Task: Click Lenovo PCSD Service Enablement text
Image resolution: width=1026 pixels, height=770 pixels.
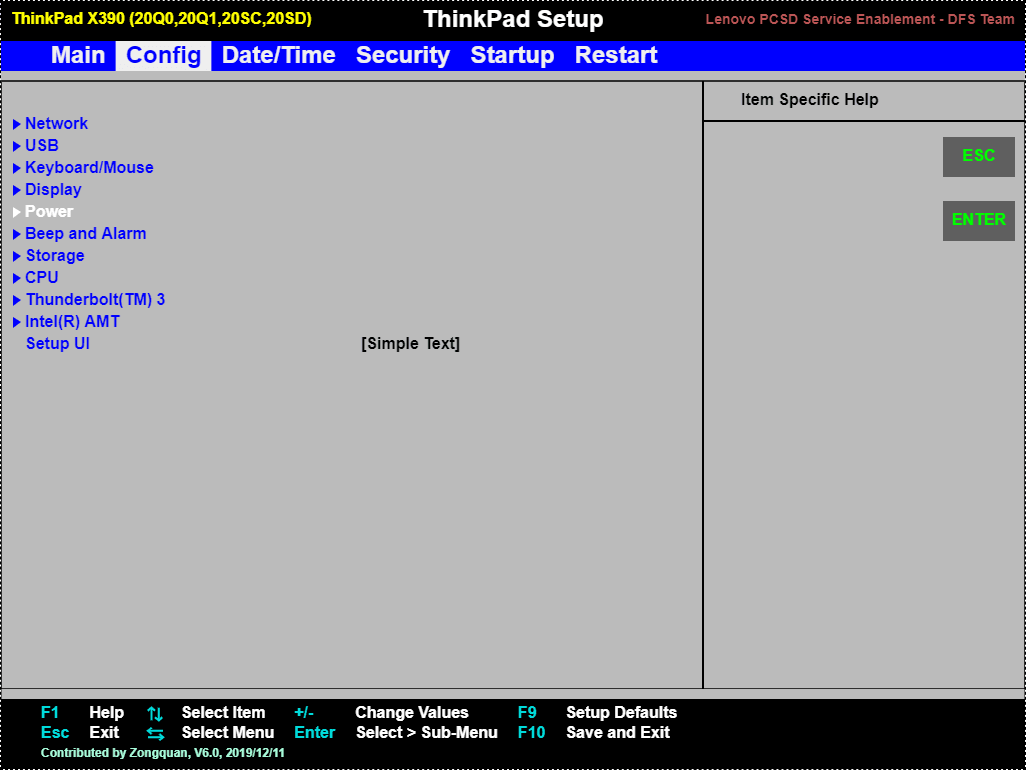Action: [860, 20]
